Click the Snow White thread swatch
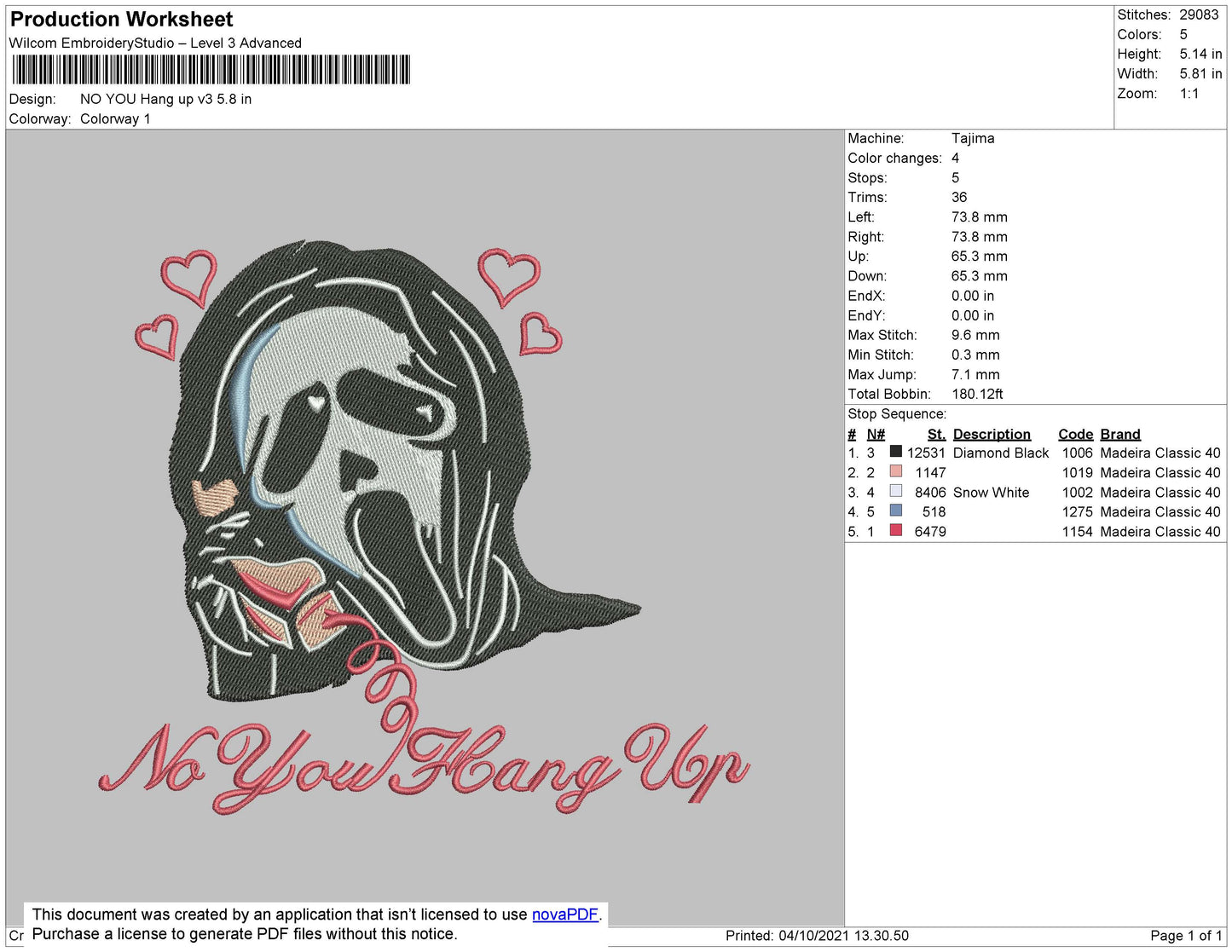The width and height of the screenshot is (1232, 952). [x=895, y=491]
